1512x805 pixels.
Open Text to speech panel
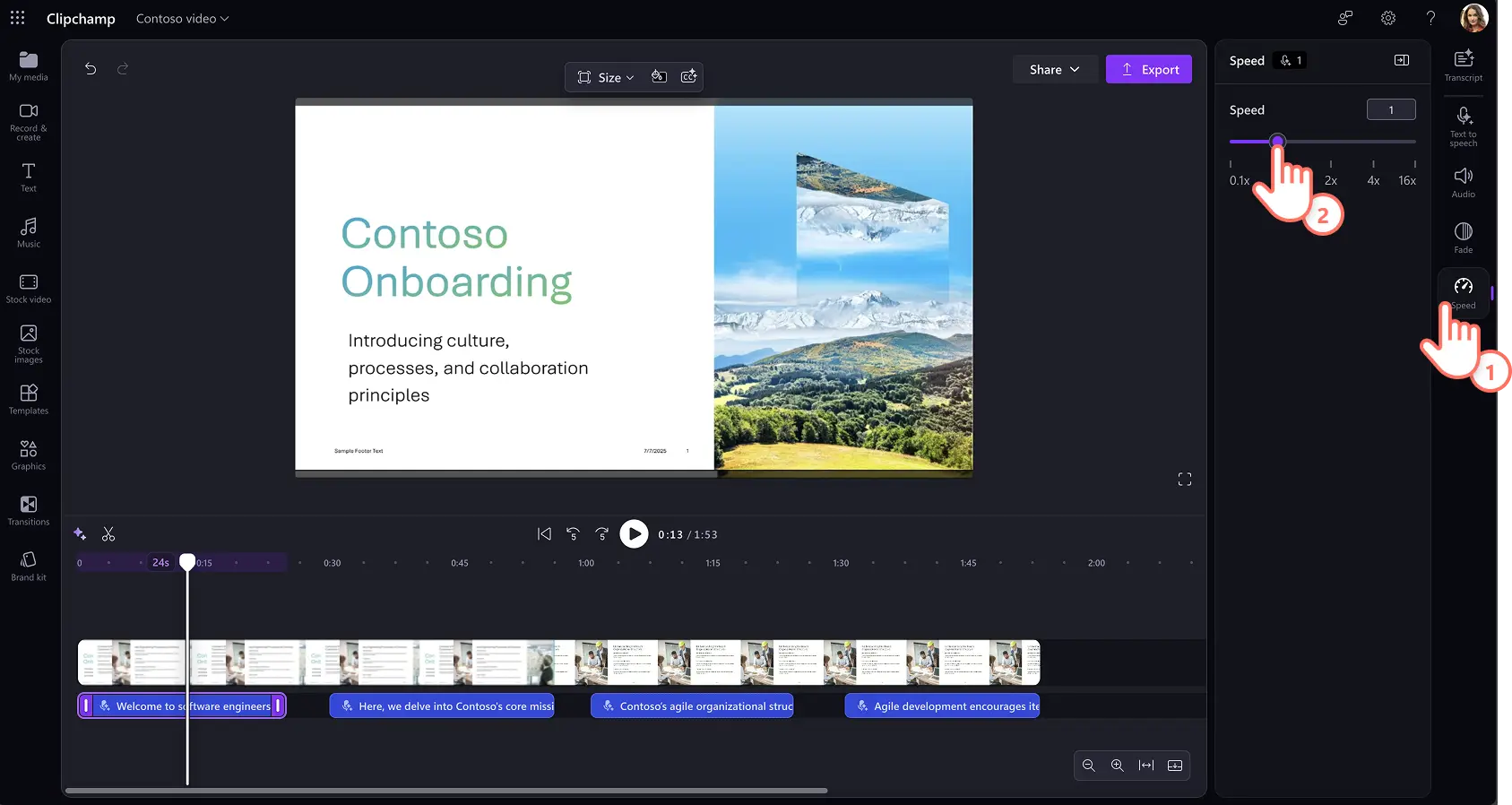1464,126
